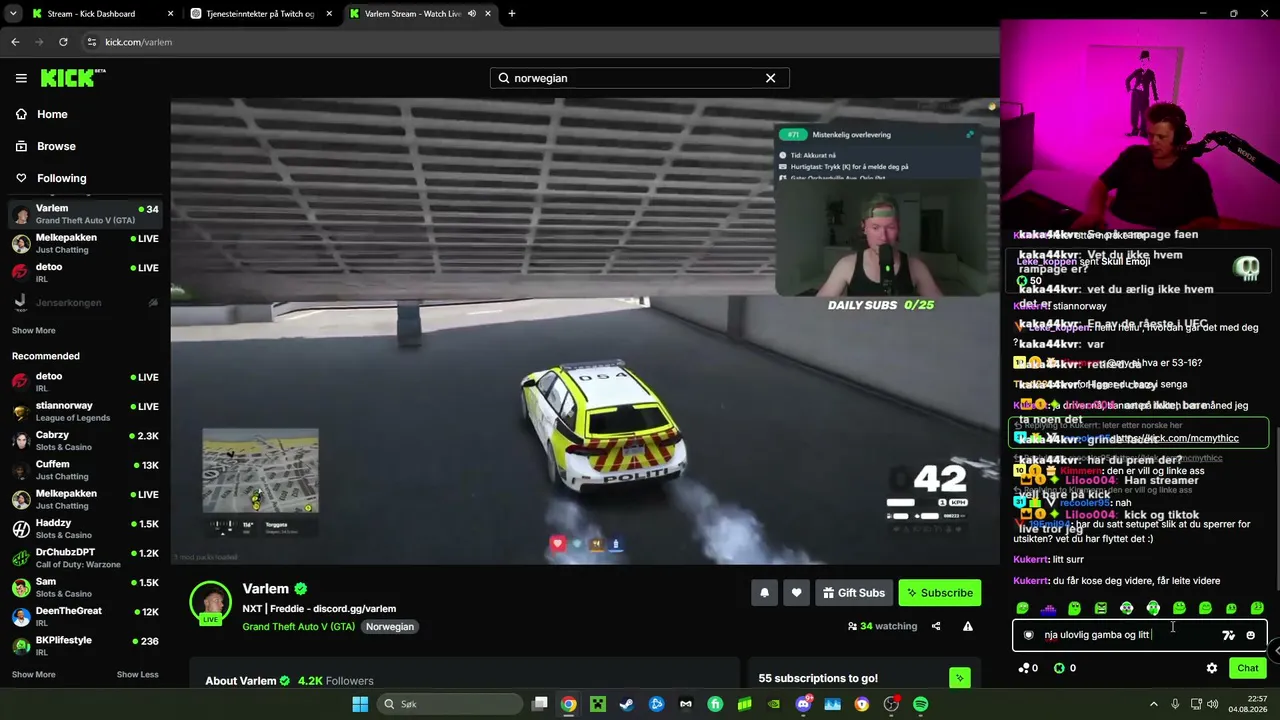Open chat settings gear
1280x720 pixels.
point(1212,668)
